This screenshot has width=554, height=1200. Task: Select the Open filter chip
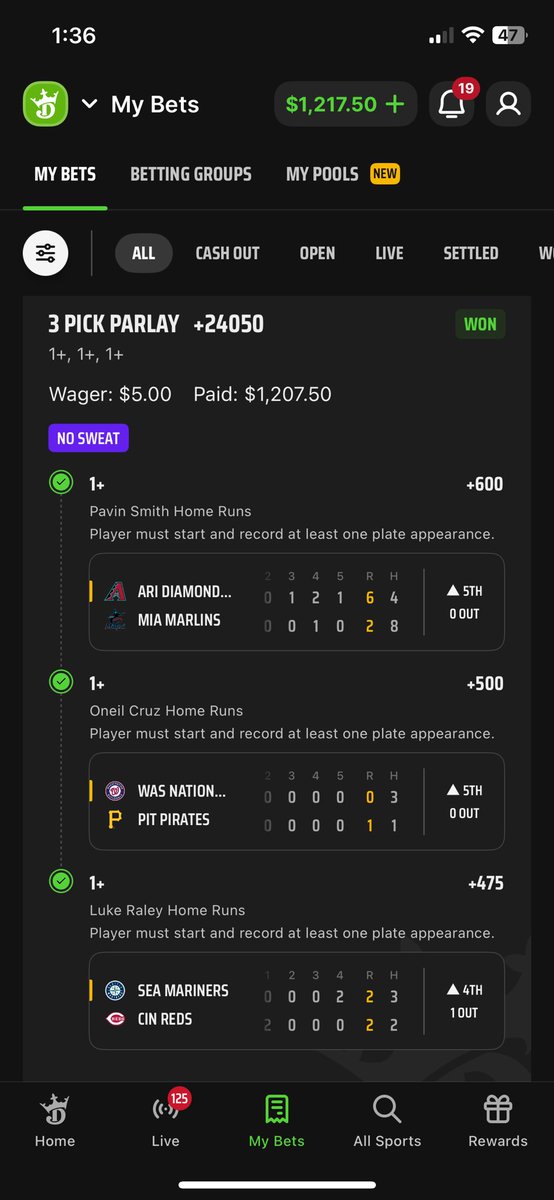[x=317, y=254]
